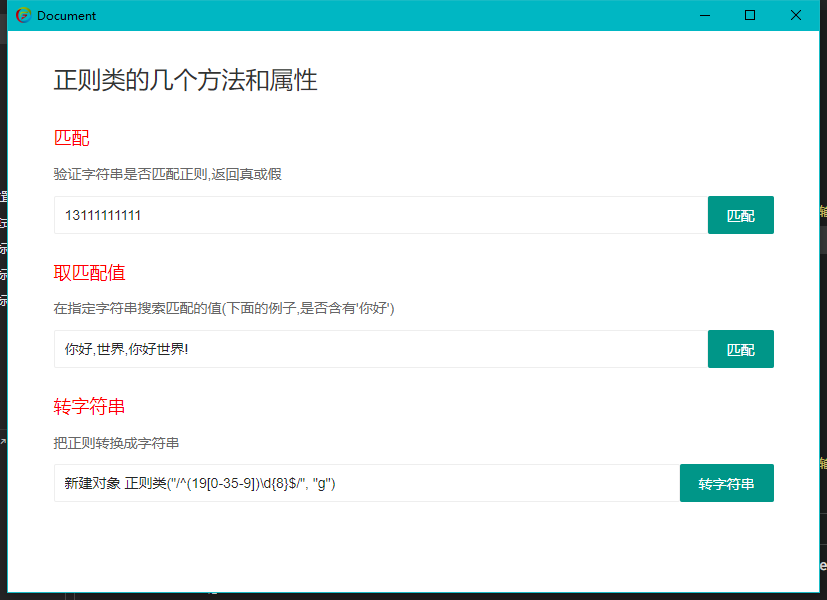The height and width of the screenshot is (600, 827).
Task: Close the Document window
Action: click(x=796, y=15)
